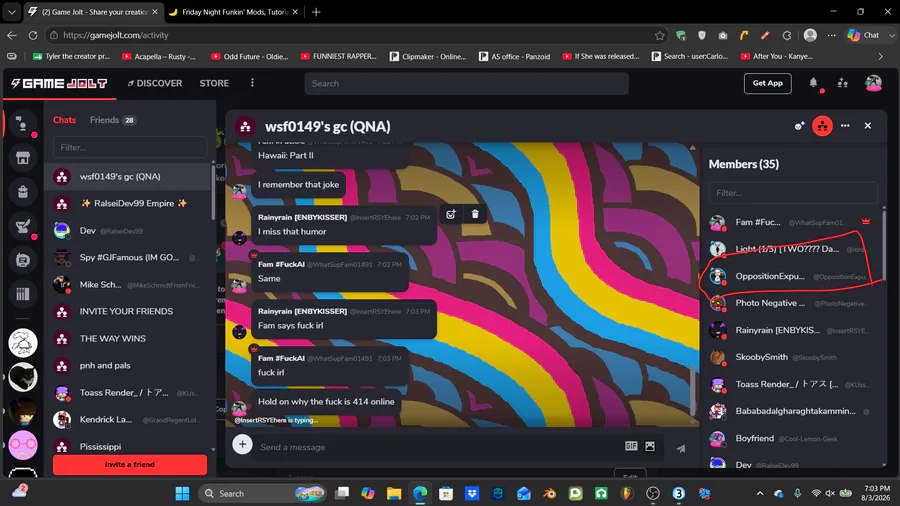Open the pink glasses community icon

(22, 445)
